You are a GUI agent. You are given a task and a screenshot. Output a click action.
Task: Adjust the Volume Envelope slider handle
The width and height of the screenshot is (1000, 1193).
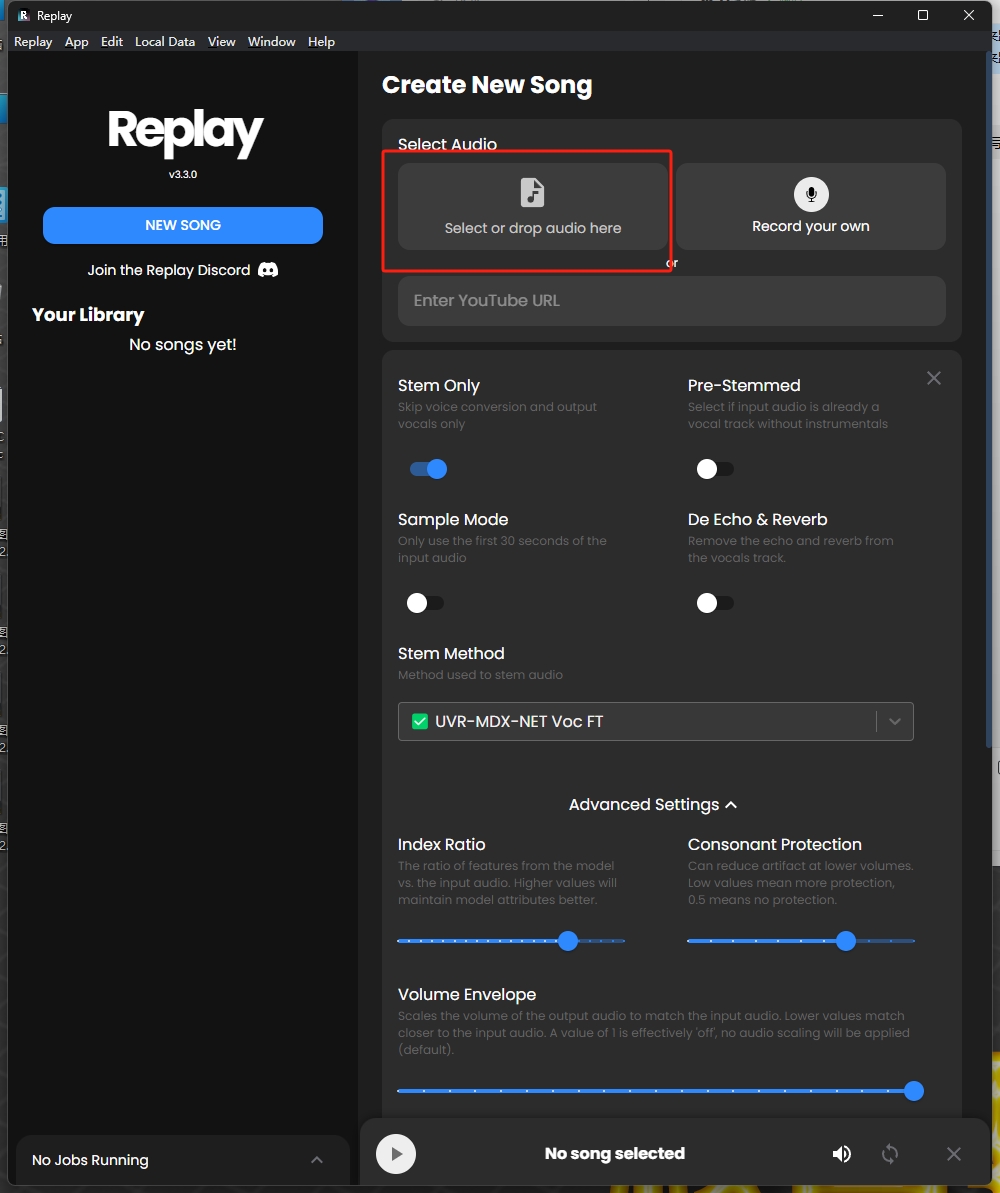[x=913, y=1091]
